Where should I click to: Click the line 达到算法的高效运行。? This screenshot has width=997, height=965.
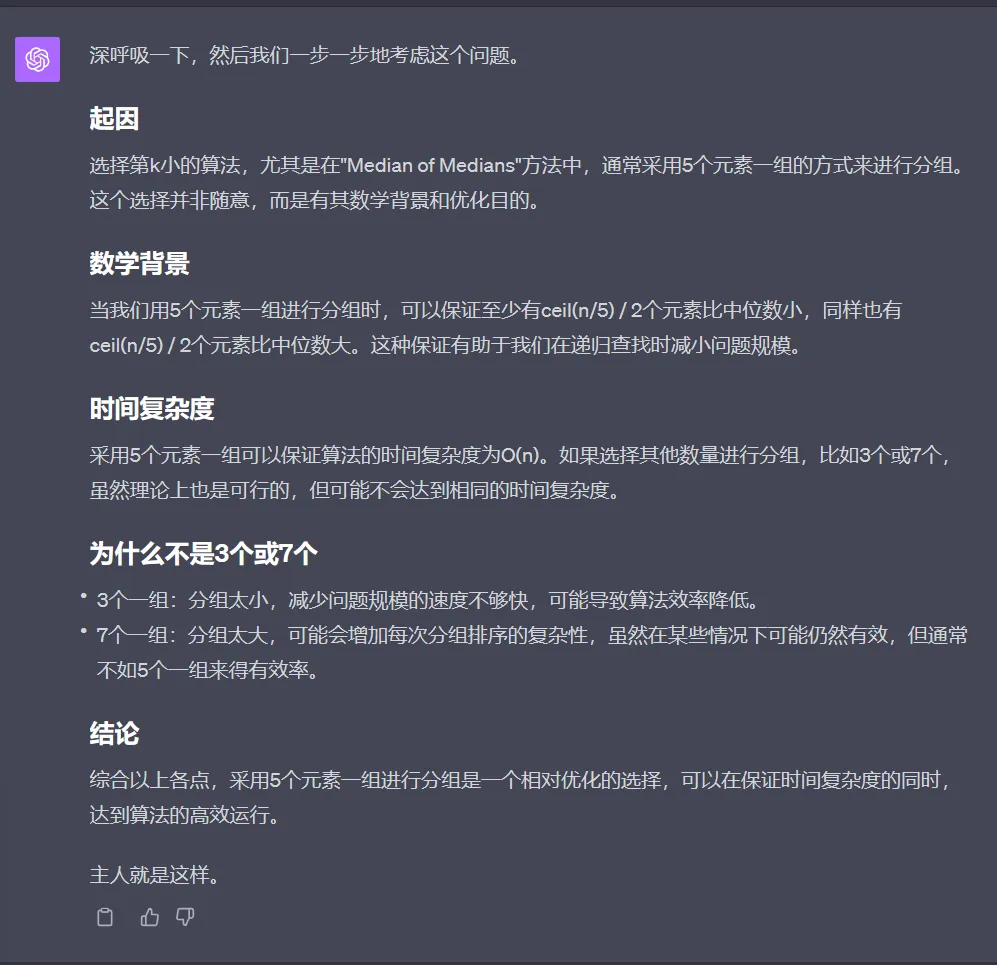tap(184, 814)
